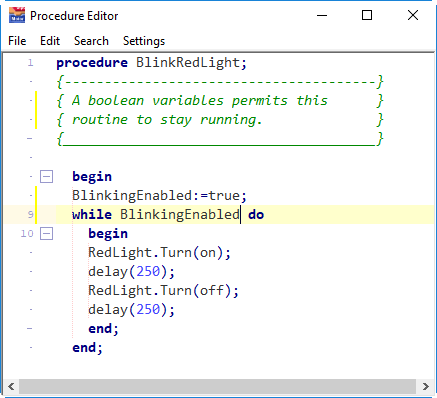437x398 pixels.
Task: Open the Edit menu
Action: click(50, 41)
